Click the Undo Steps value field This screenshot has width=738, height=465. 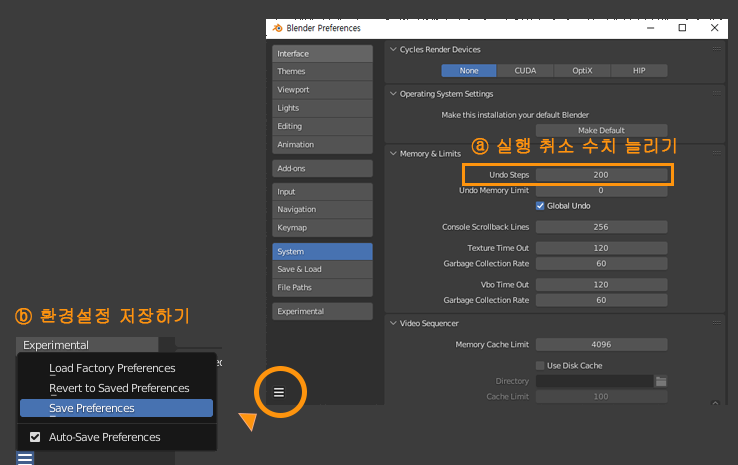[x=602, y=175]
